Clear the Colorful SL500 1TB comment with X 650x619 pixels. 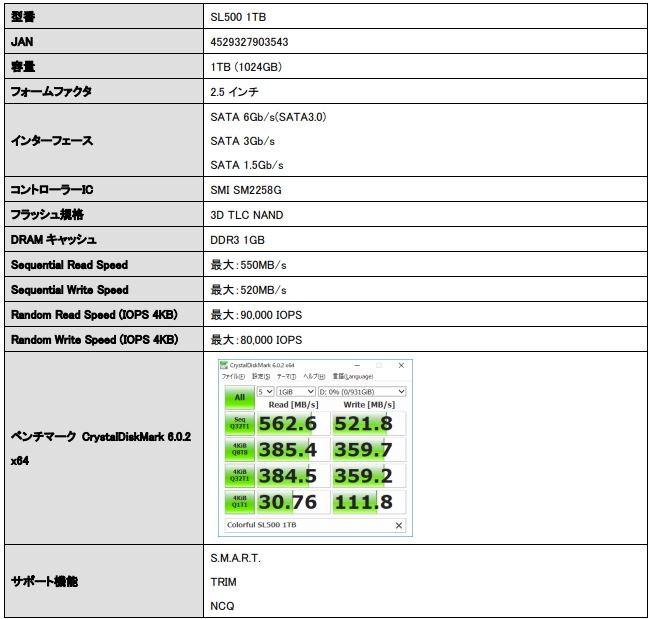(x=399, y=525)
